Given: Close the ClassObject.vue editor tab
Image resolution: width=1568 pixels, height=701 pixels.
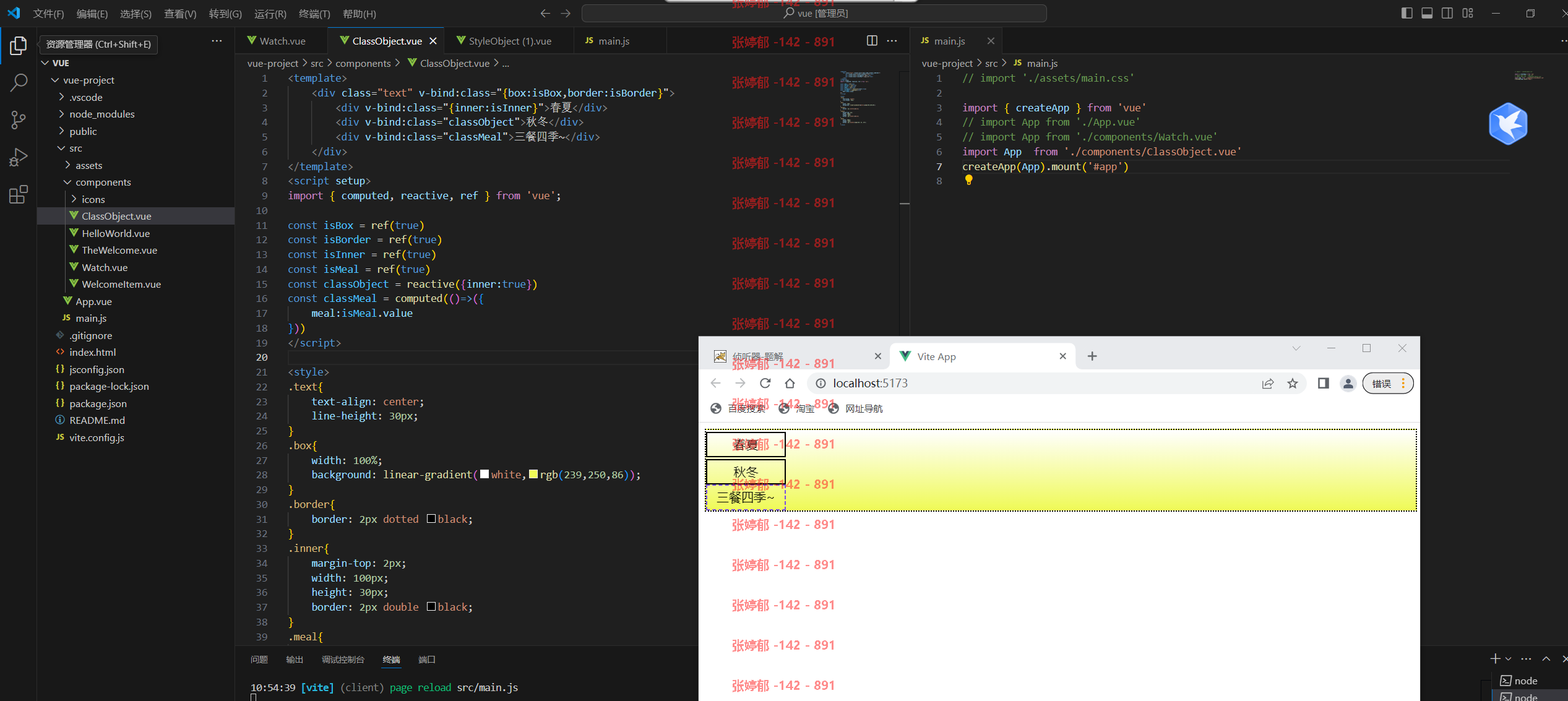Looking at the screenshot, I should tap(433, 41).
